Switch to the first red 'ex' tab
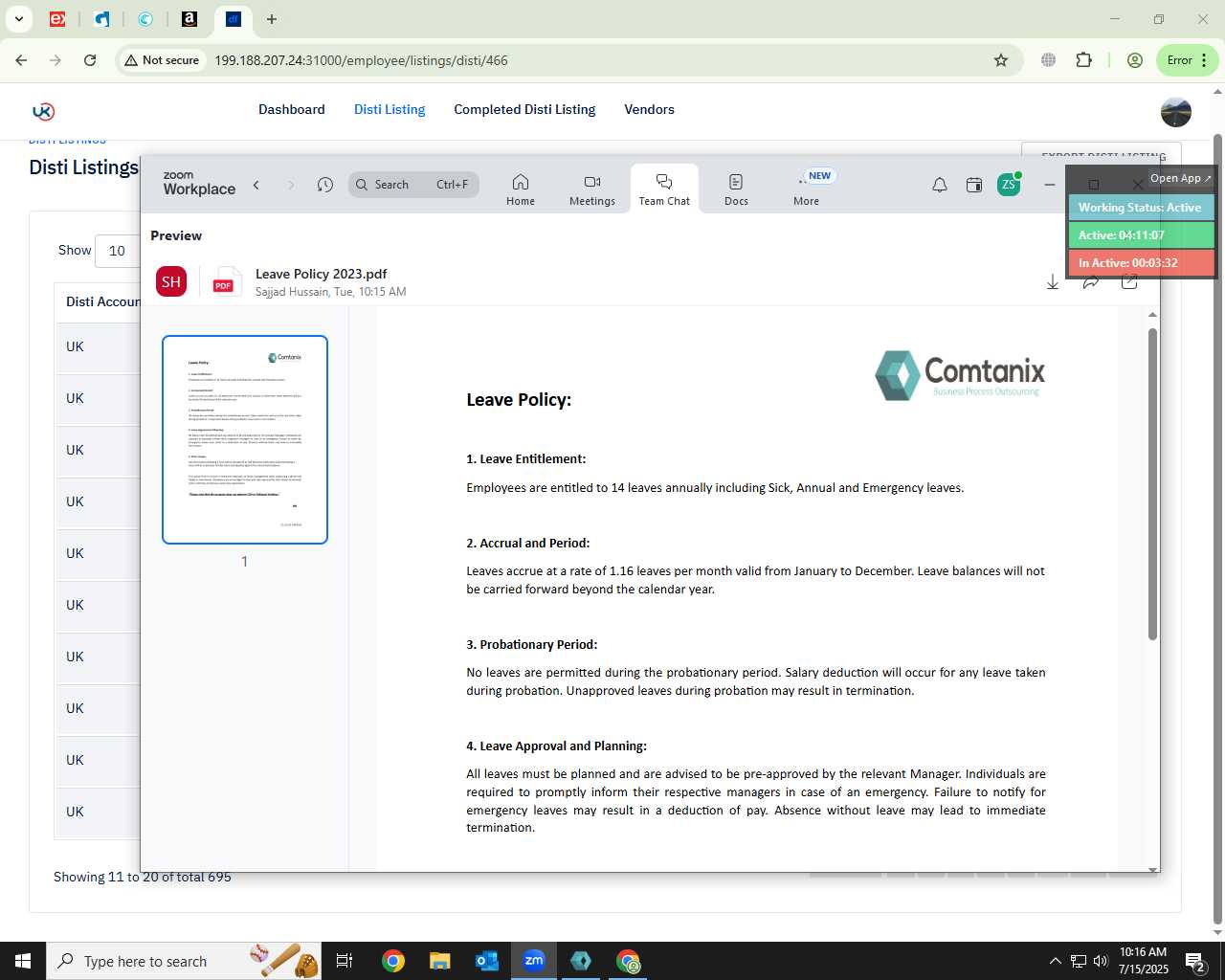1225x980 pixels. coord(57,19)
